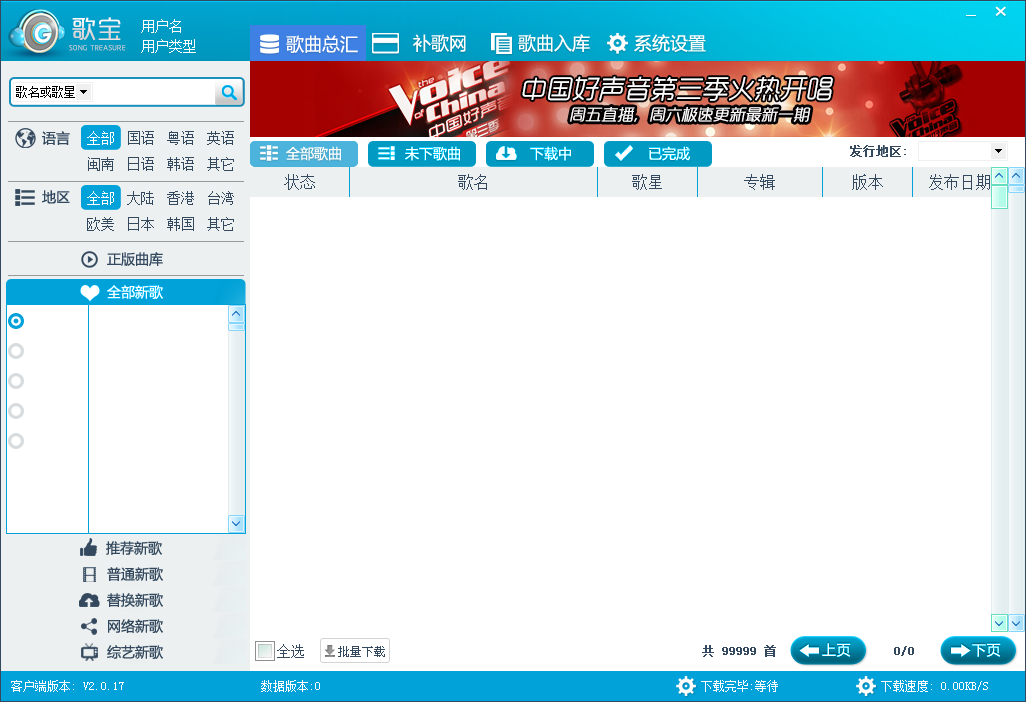
Task: Click the heart icon in 全部新歌
Action: [x=90, y=292]
